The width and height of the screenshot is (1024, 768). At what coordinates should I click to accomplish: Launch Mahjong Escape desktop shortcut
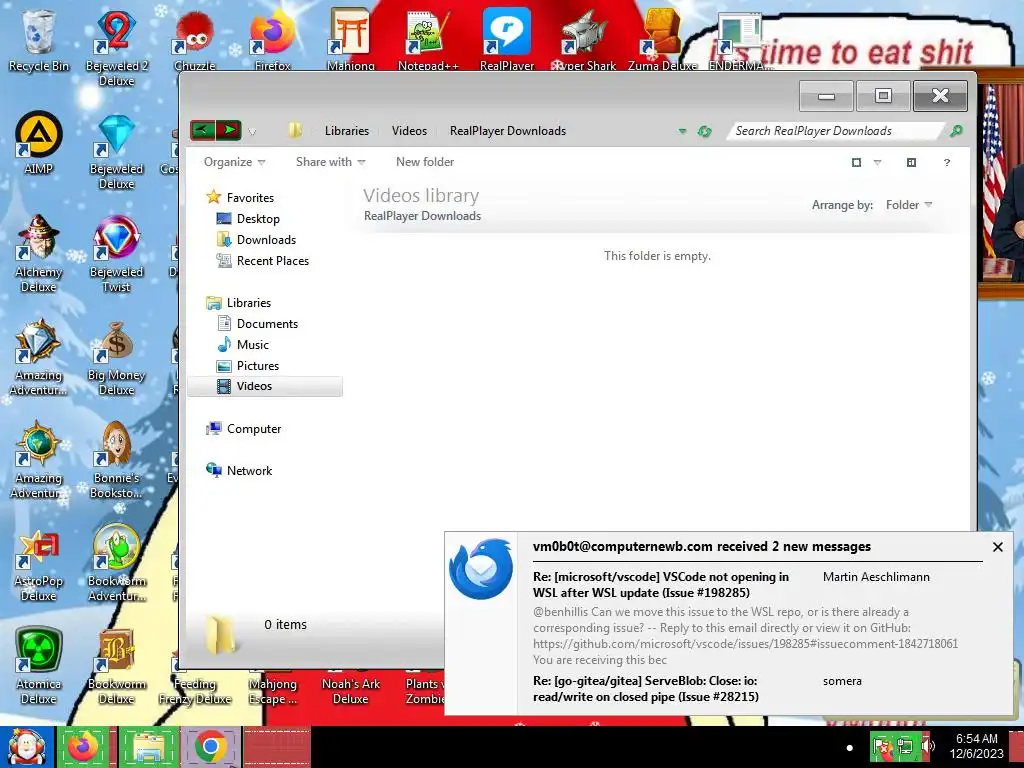click(272, 691)
